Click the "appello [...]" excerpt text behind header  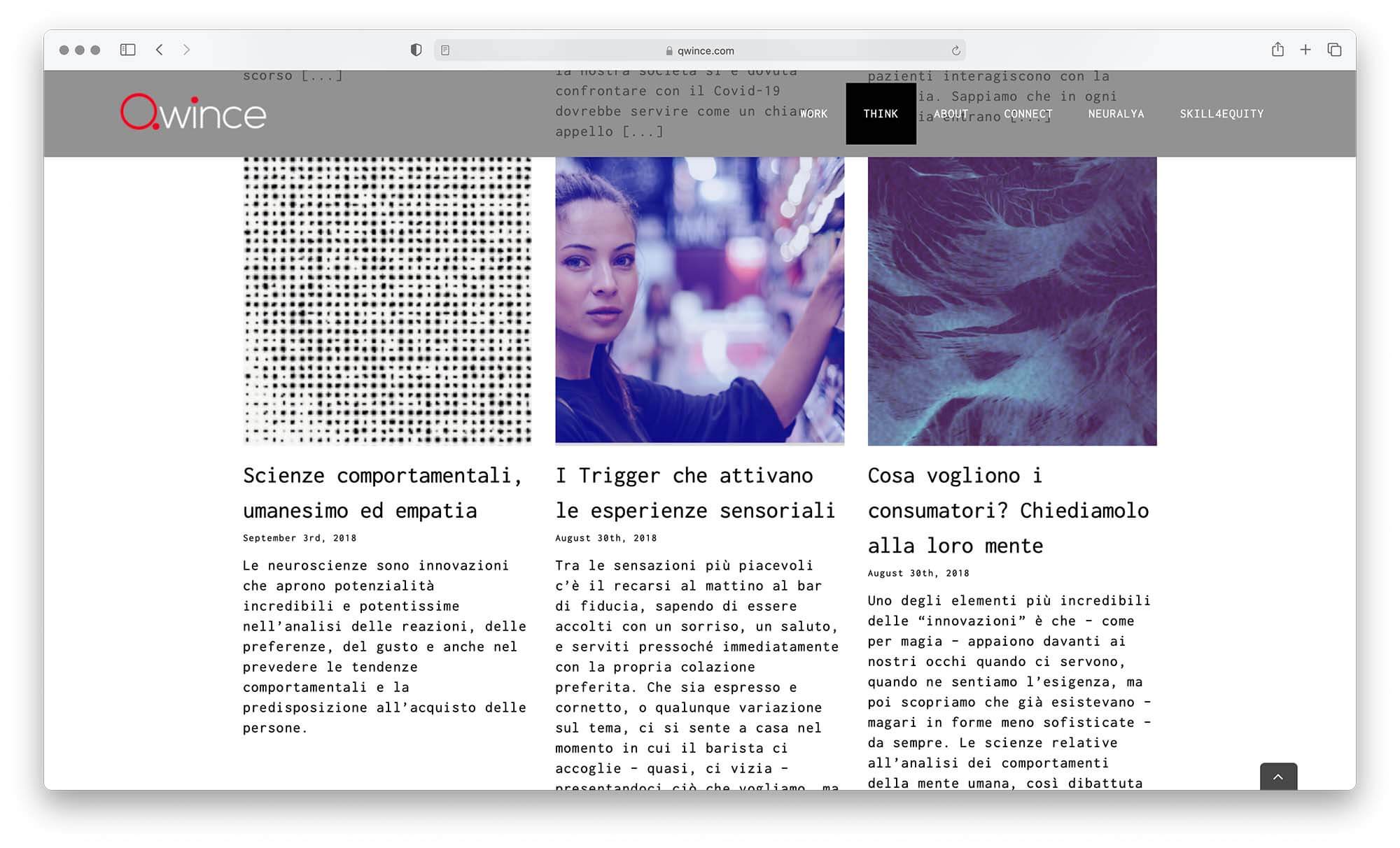pyautogui.click(x=609, y=132)
